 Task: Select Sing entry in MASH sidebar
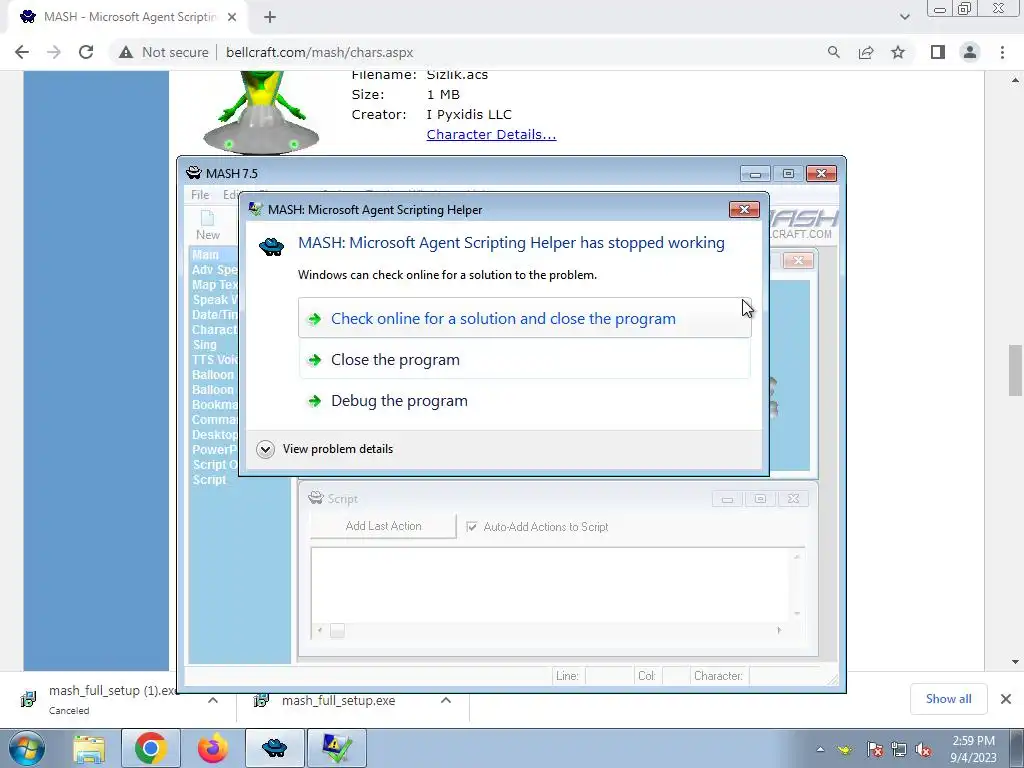coord(204,345)
